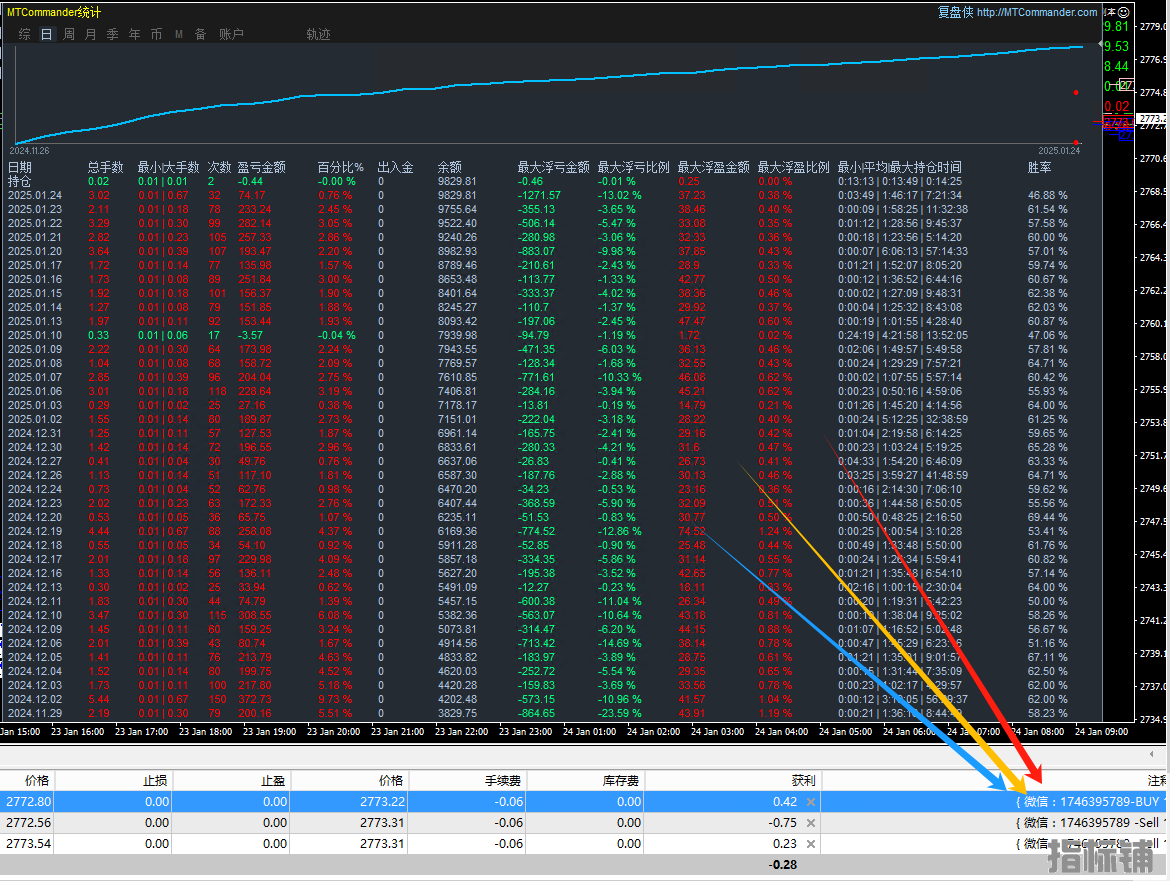The height and width of the screenshot is (881, 1170).
Task: Click the smiley face icon at top right
Action: point(1124,12)
